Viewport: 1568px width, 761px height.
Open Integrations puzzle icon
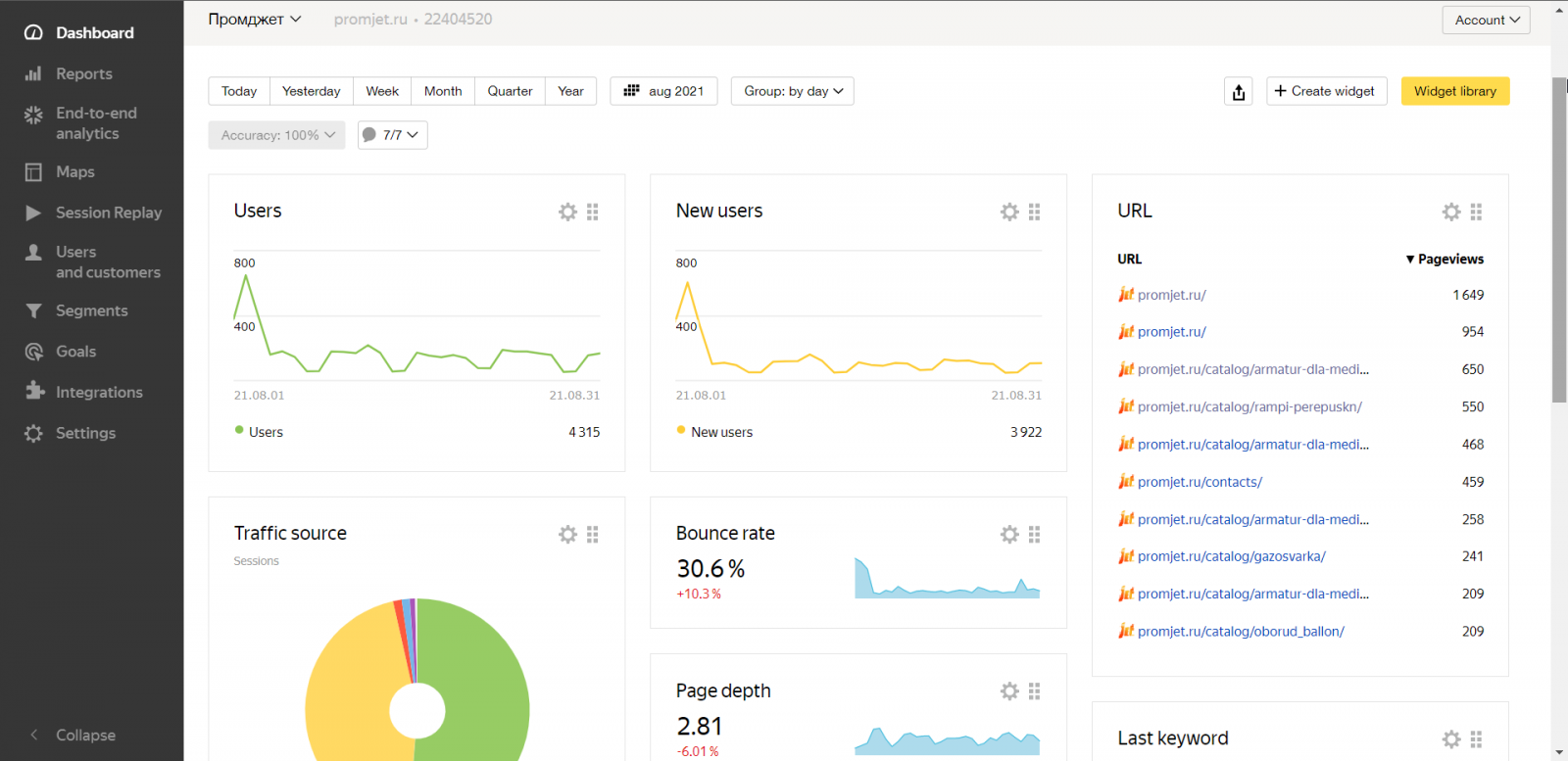34,391
